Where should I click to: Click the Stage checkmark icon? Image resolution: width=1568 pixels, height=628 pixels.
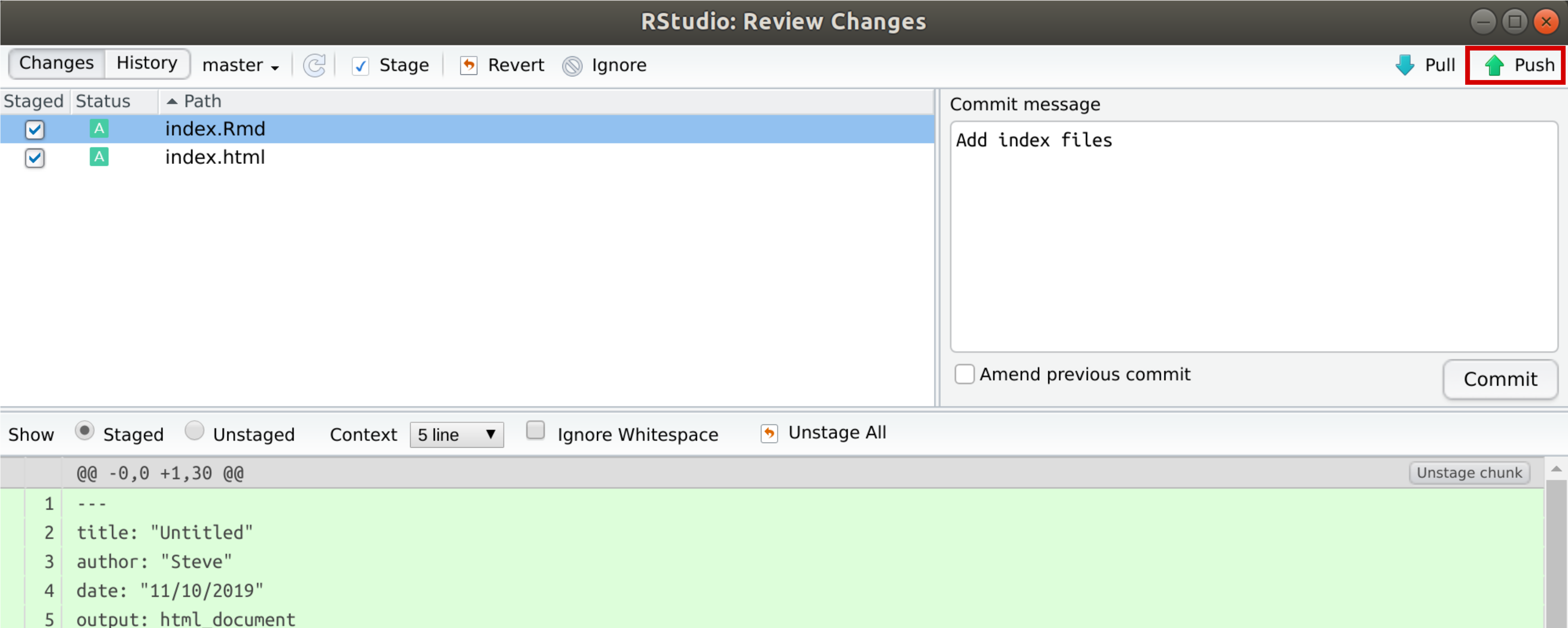tap(360, 66)
